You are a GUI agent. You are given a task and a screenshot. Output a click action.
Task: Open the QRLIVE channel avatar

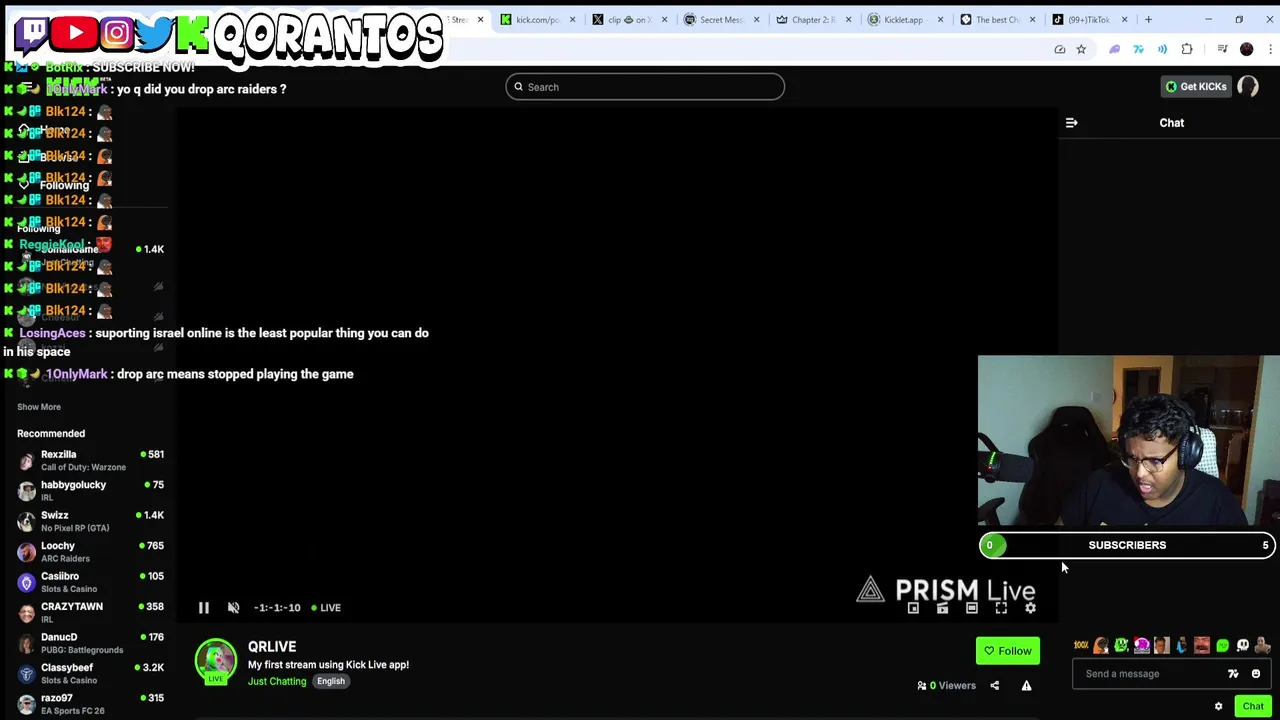(x=215, y=662)
